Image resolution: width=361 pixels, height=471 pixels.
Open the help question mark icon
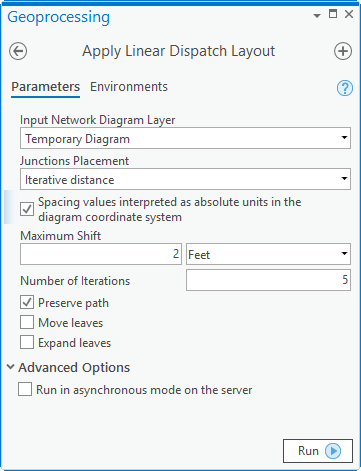345,88
